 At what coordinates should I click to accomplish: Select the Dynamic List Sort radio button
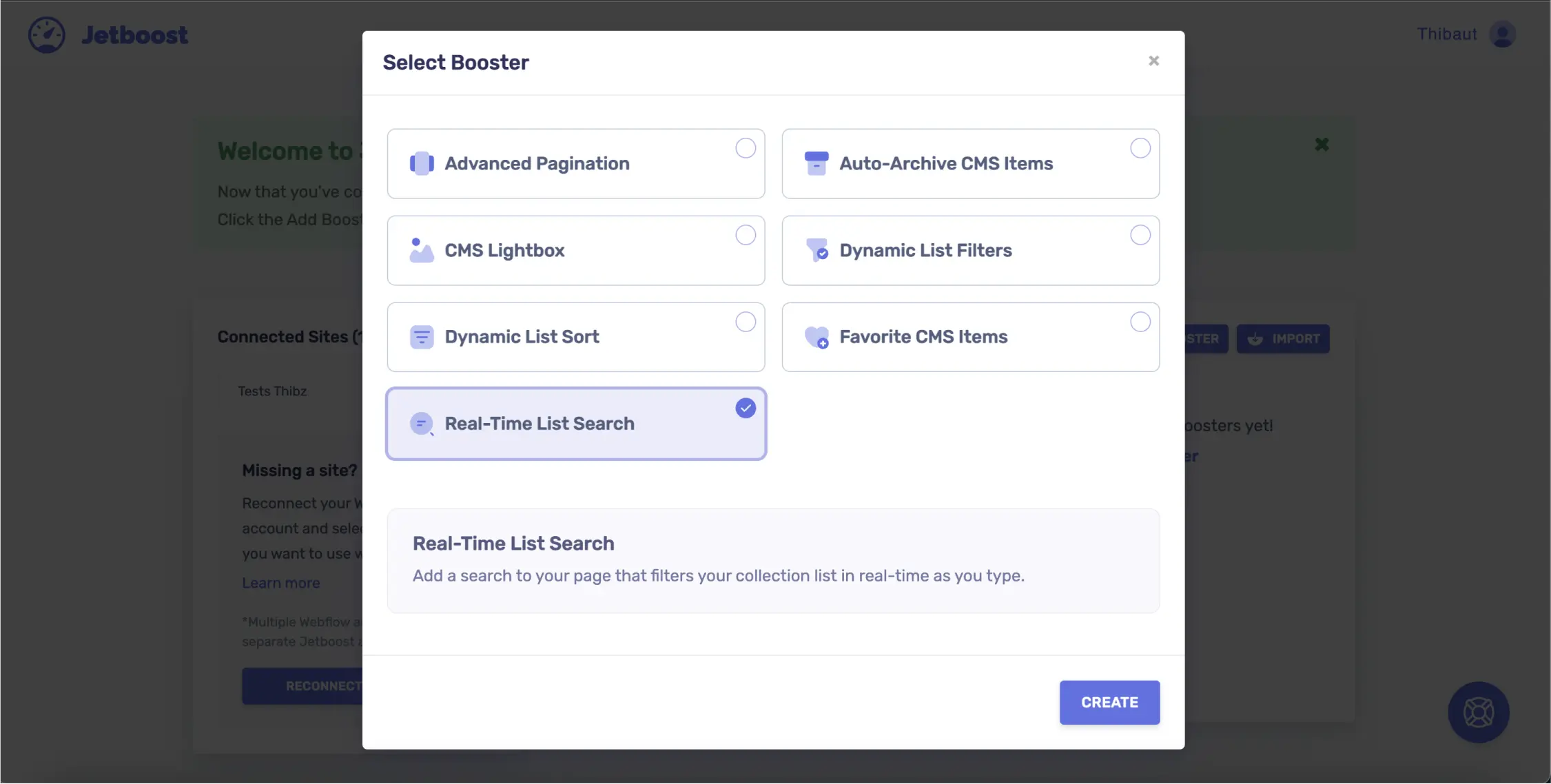click(746, 322)
